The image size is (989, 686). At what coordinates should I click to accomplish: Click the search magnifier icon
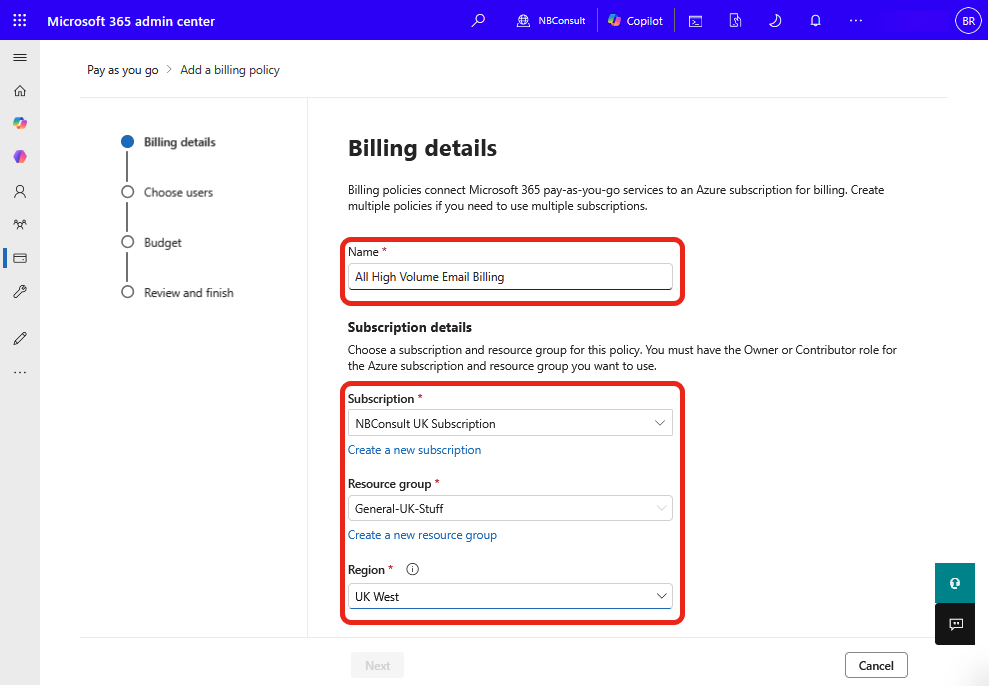[478, 20]
